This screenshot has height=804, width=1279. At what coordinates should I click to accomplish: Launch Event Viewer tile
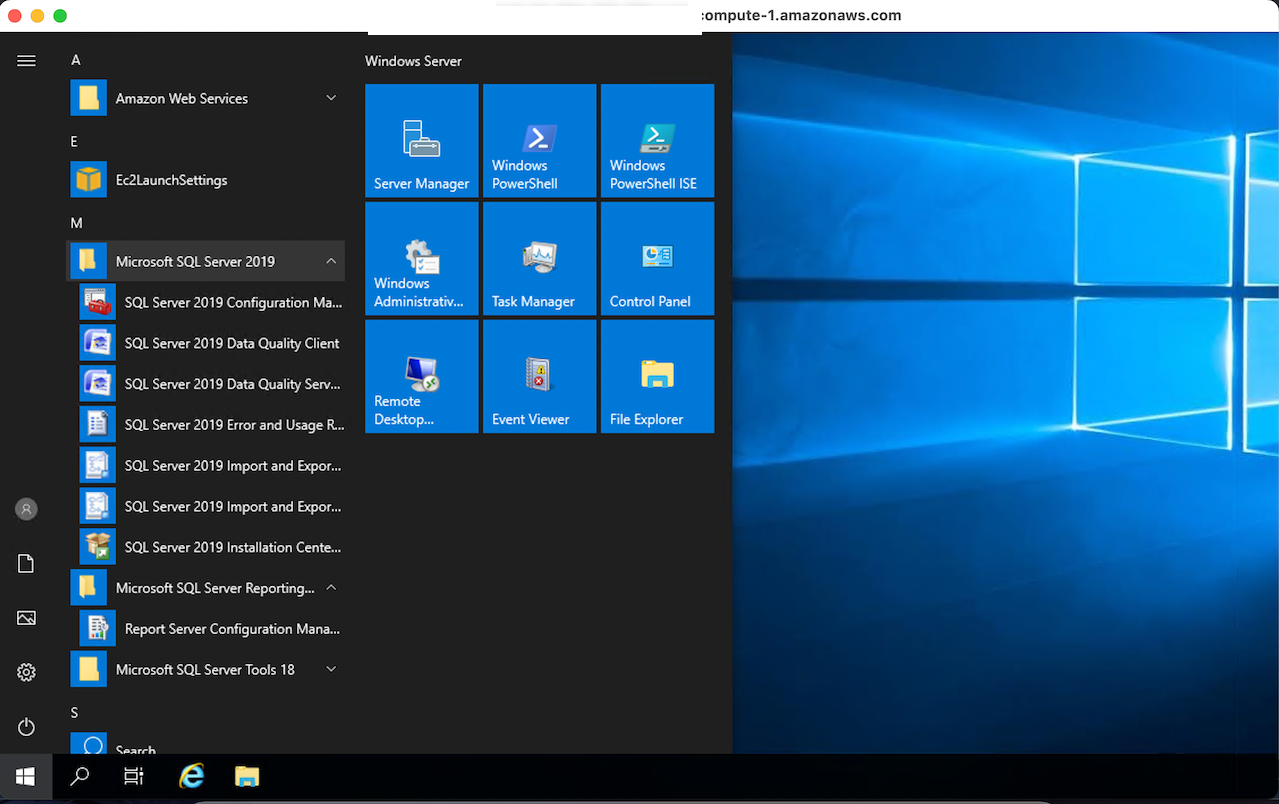[x=539, y=377]
